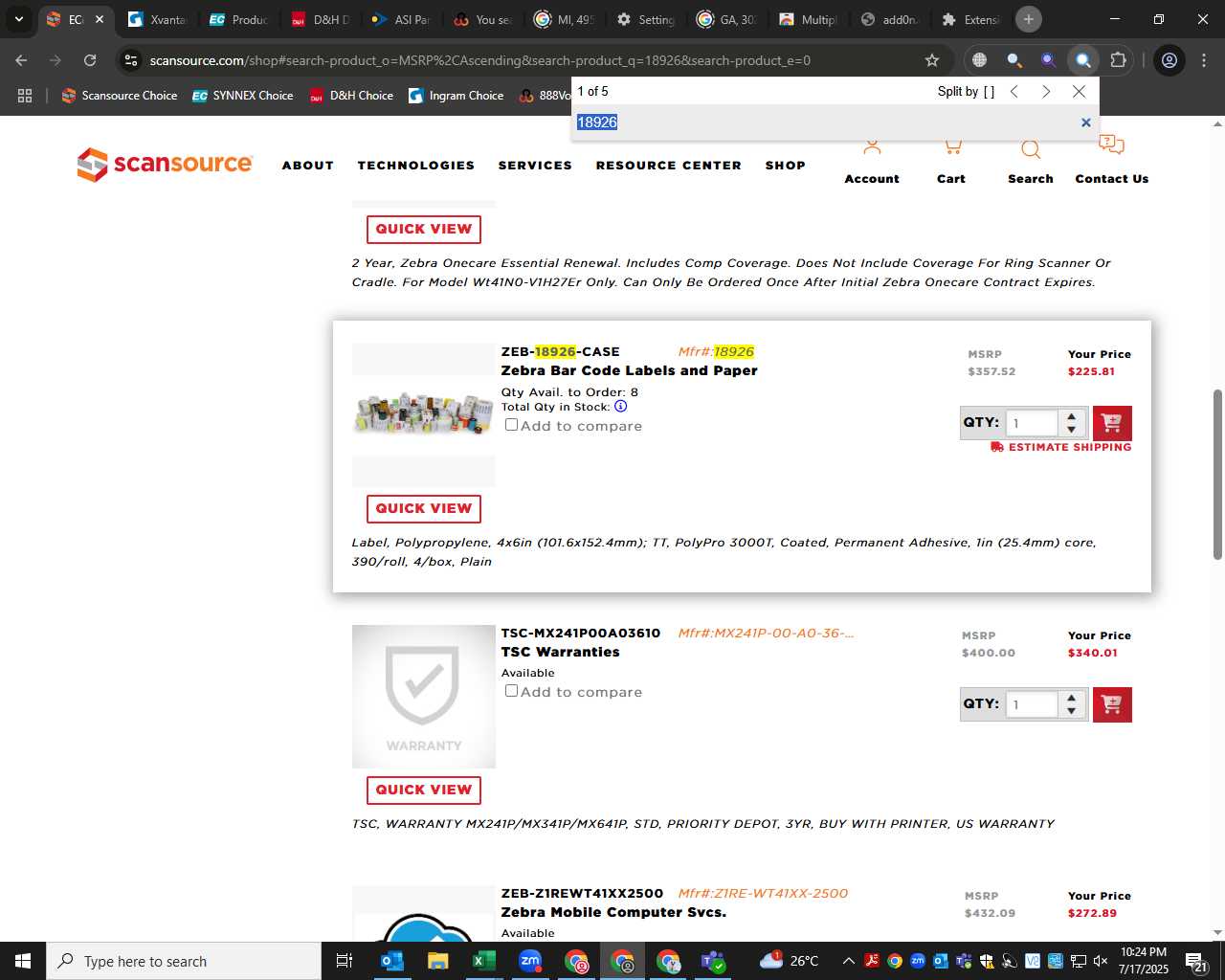Click quantity field for ZEB-18926-CASE
This screenshot has width=1225, height=980.
[x=1033, y=423]
